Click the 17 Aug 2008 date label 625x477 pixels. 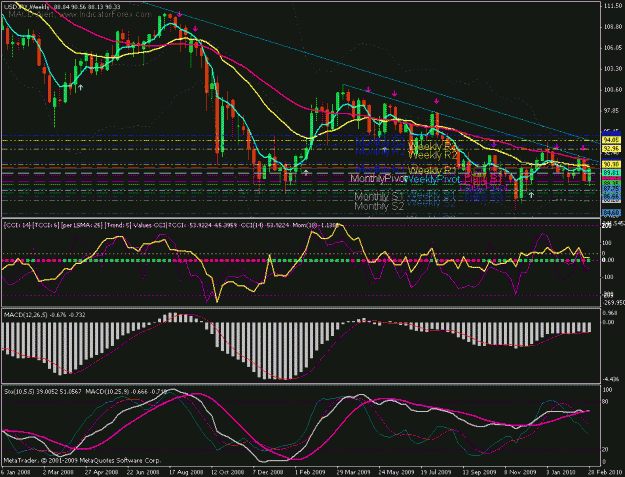point(185,472)
